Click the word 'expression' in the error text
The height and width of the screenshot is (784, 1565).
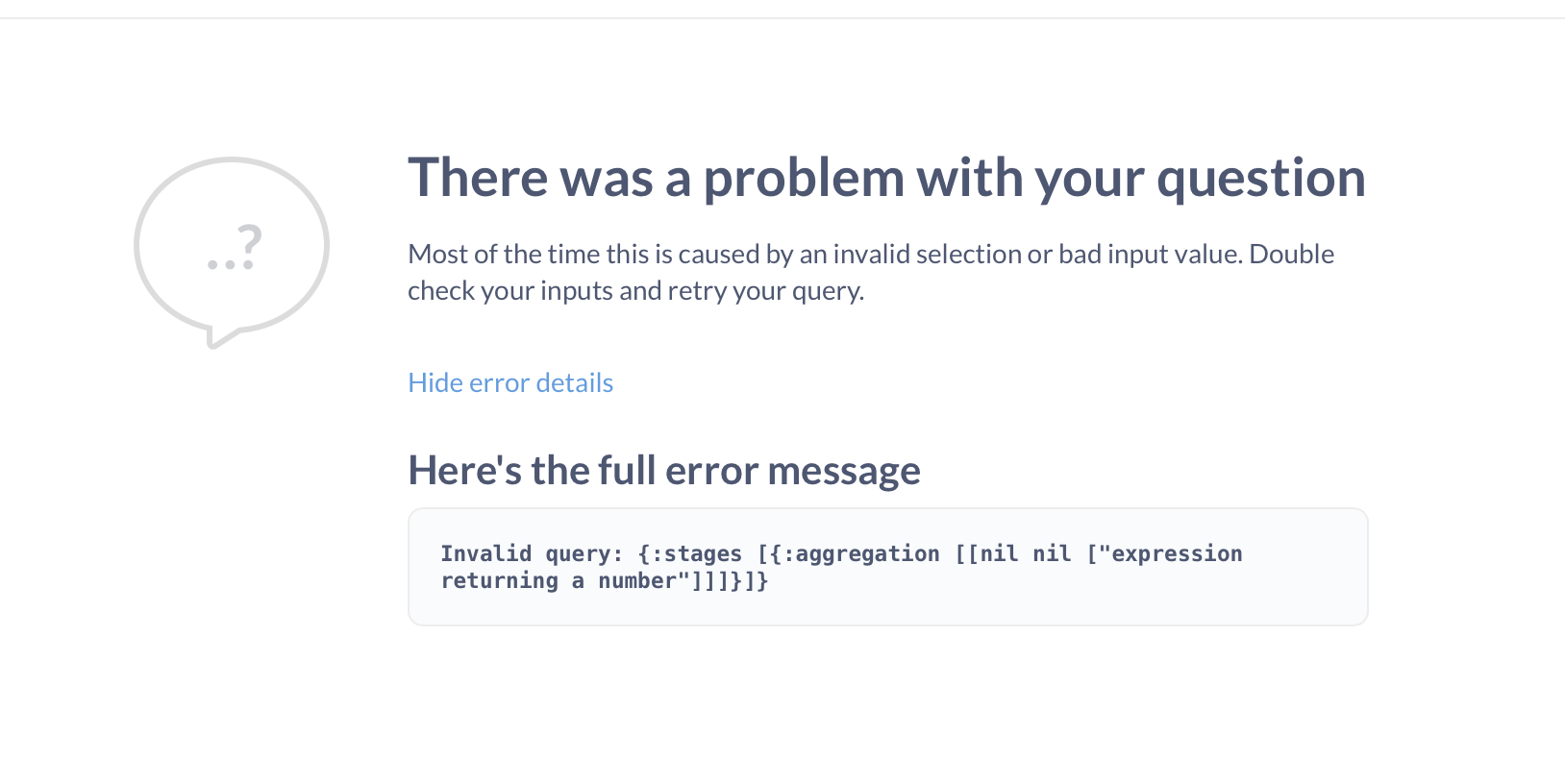coord(1177,554)
